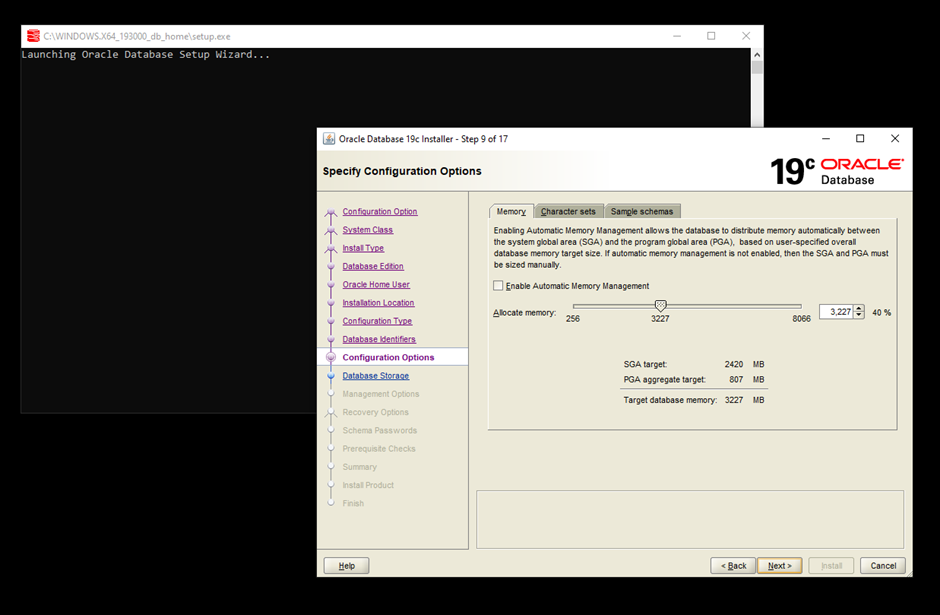Screen dimensions: 940x615
Task: Click the memory allocation slider thumb
Action: (x=660, y=306)
